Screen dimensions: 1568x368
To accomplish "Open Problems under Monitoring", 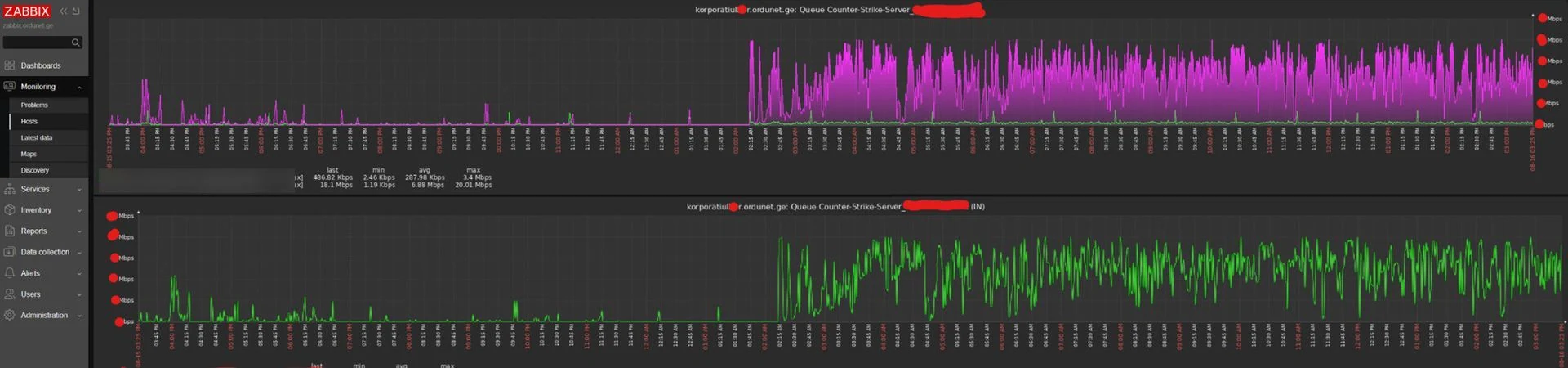I will pyautogui.click(x=34, y=105).
